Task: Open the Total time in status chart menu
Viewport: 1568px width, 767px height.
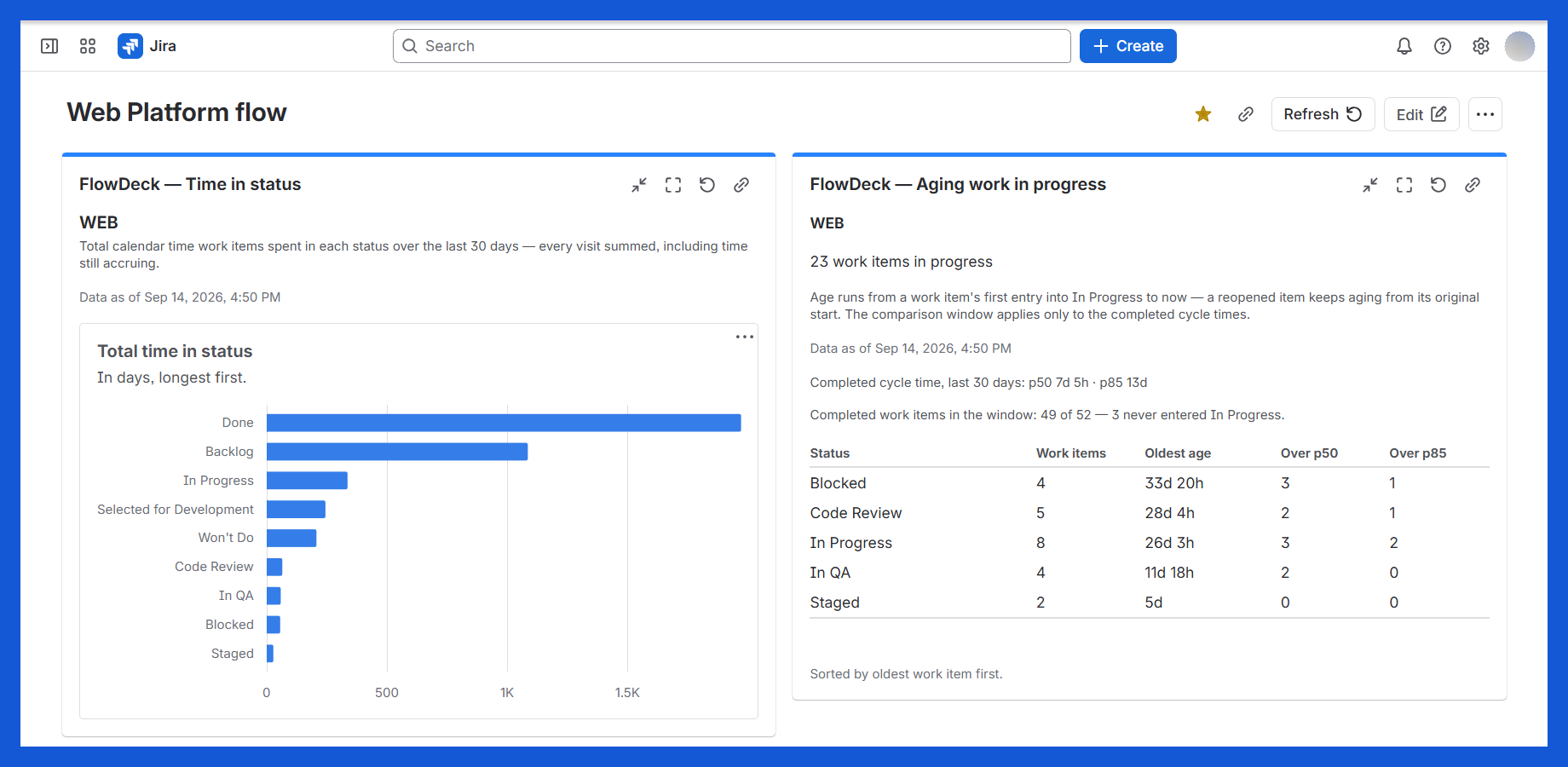Action: click(745, 337)
